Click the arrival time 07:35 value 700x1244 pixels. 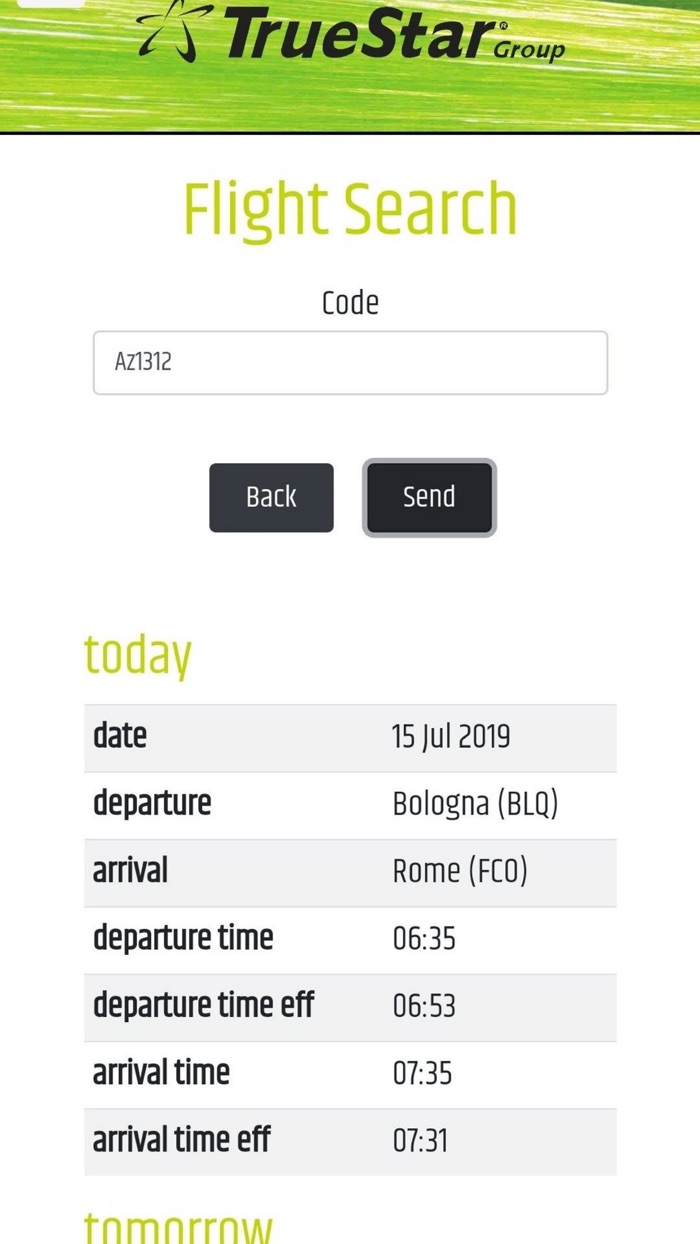point(420,1073)
